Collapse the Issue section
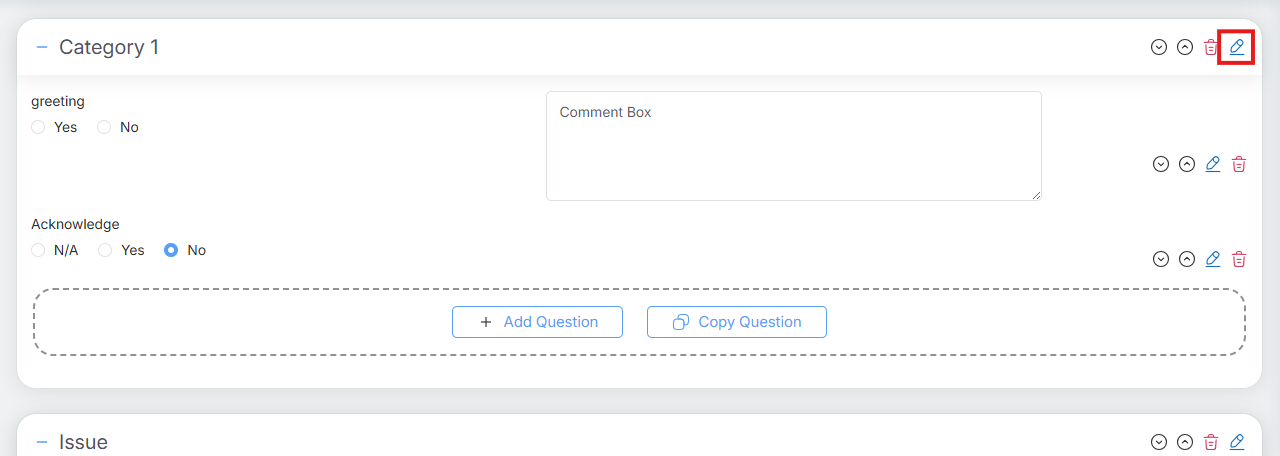Image resolution: width=1280 pixels, height=456 pixels. 42,442
